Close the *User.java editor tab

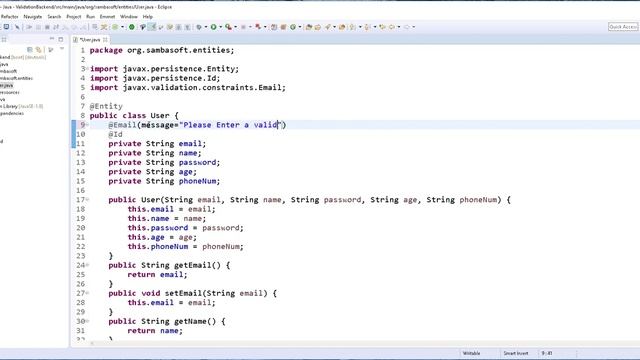(105, 40)
